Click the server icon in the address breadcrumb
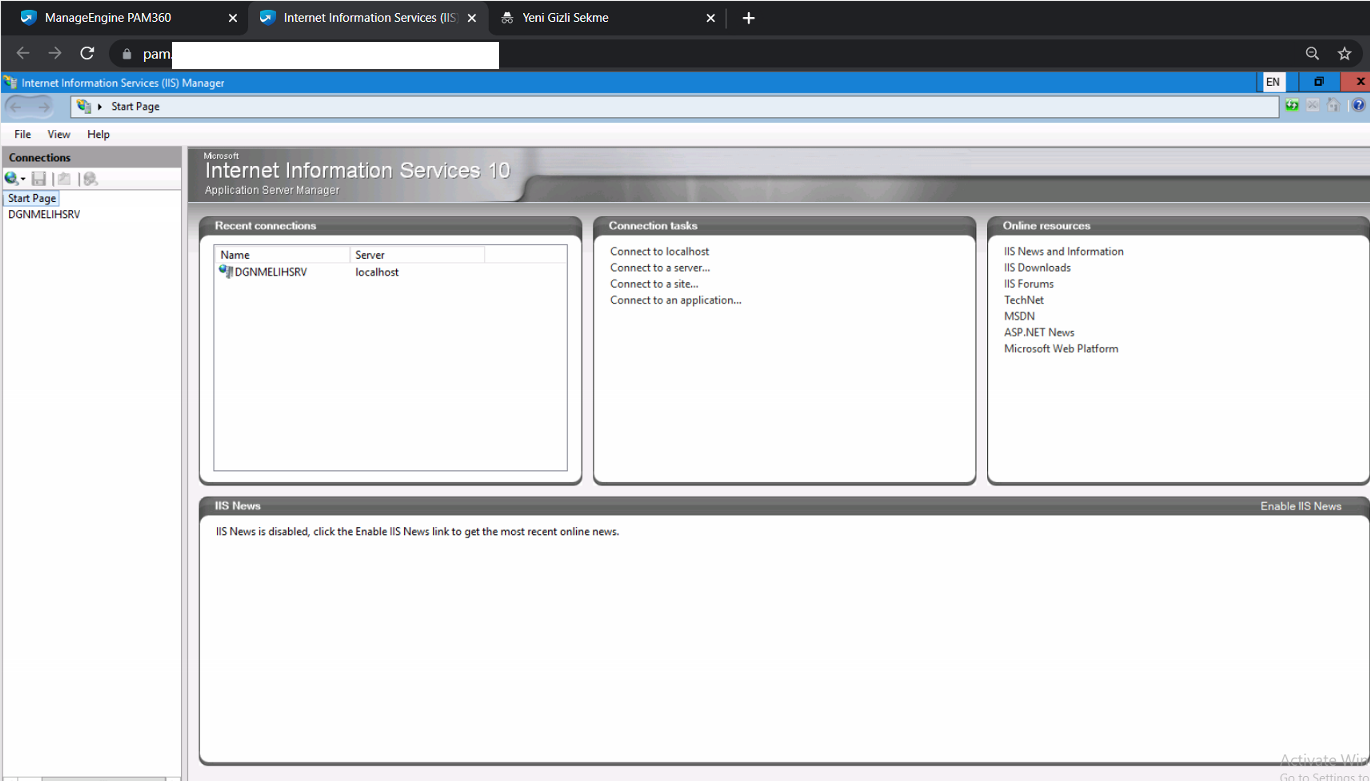The image size is (1370, 781). [84, 106]
